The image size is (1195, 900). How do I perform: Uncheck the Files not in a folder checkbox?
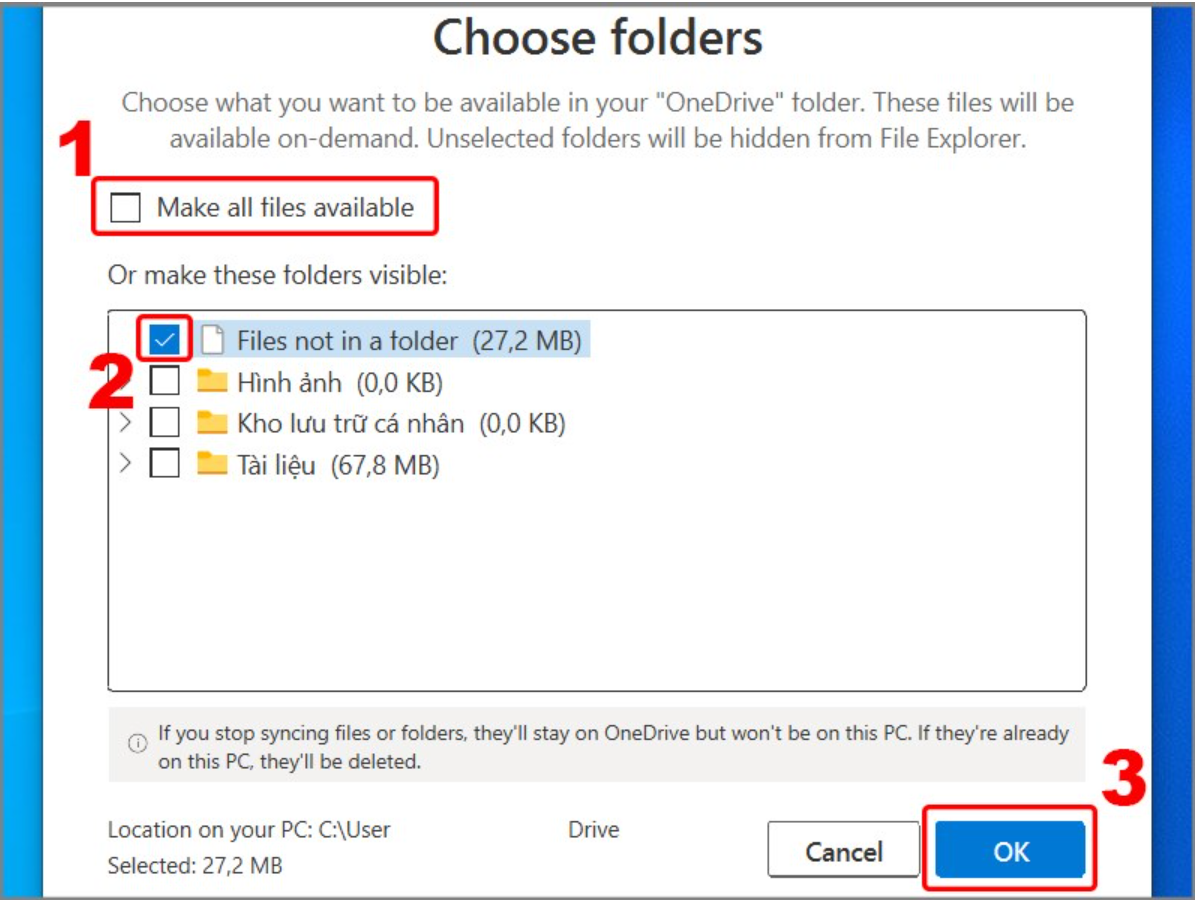pos(165,339)
